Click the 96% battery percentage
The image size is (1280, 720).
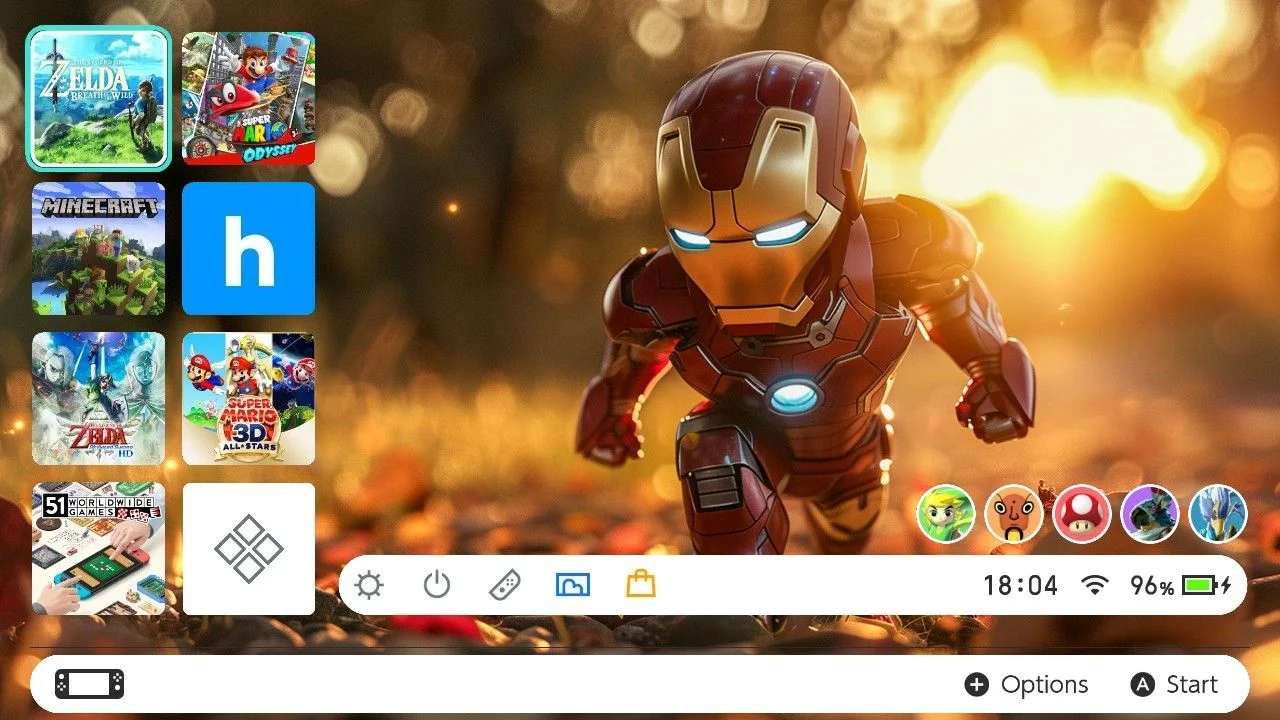1152,585
